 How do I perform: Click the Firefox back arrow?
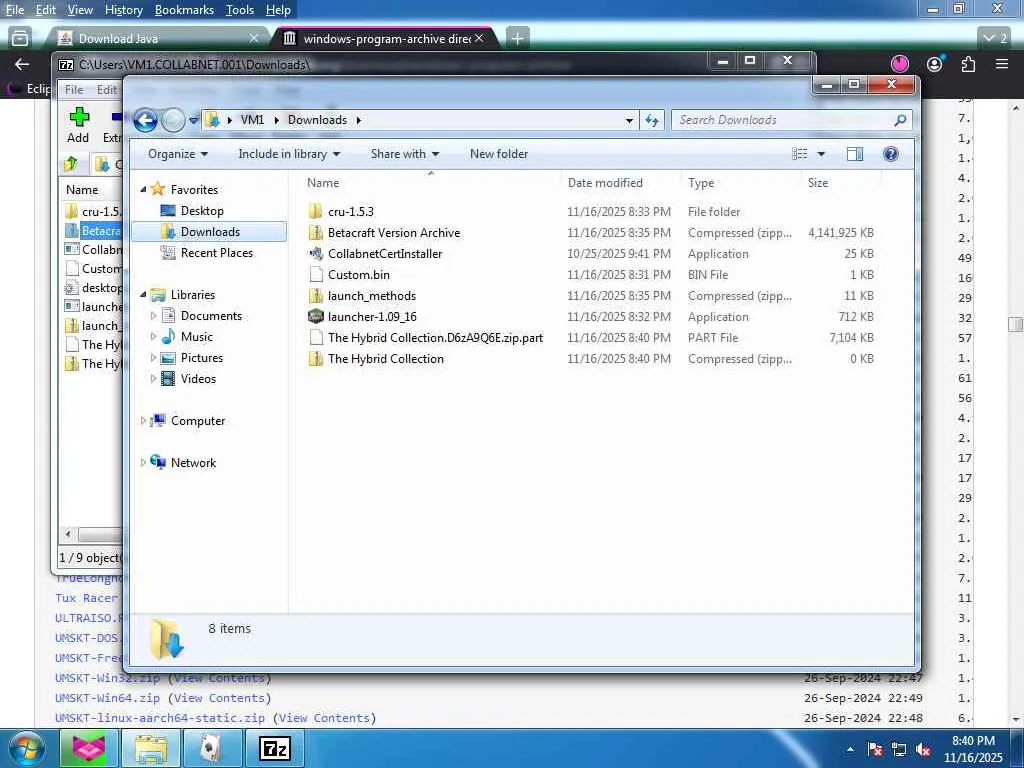coord(22,64)
